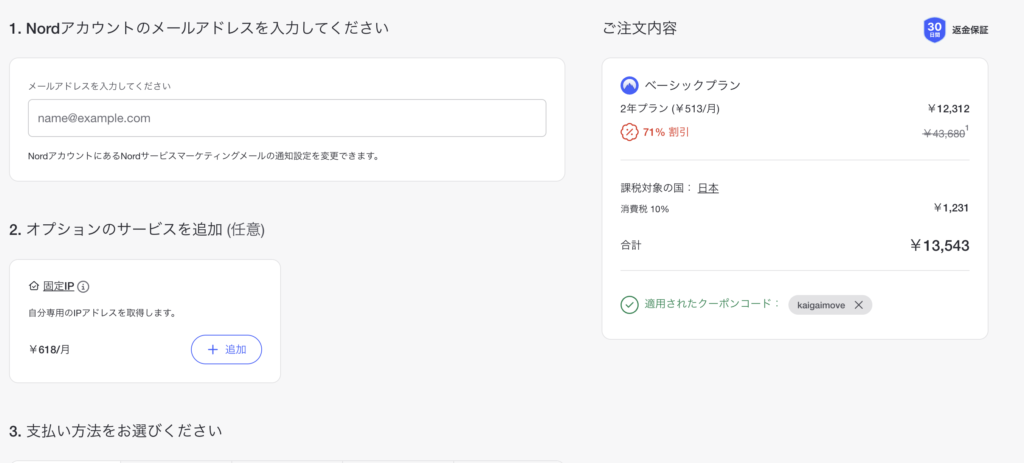This screenshot has width=1024, height=463.
Task: Click the kaigaimove coupon chip
Action: coord(829,304)
